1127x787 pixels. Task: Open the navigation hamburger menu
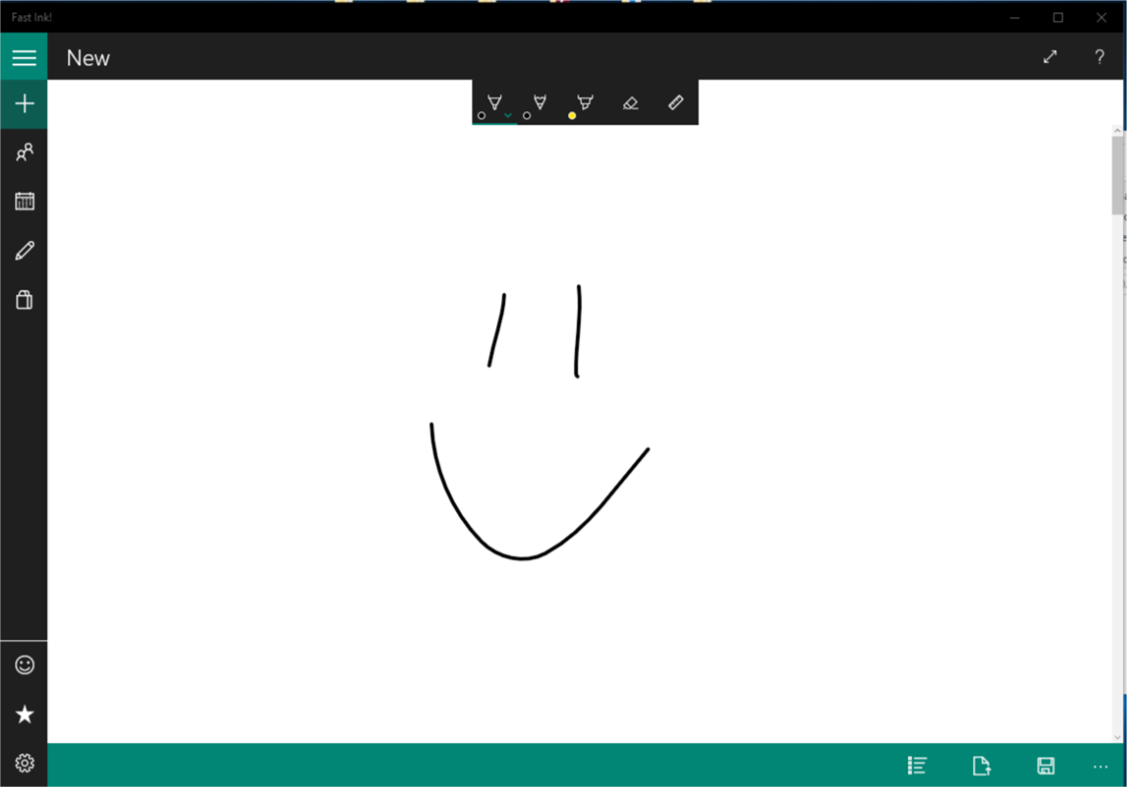(x=24, y=56)
